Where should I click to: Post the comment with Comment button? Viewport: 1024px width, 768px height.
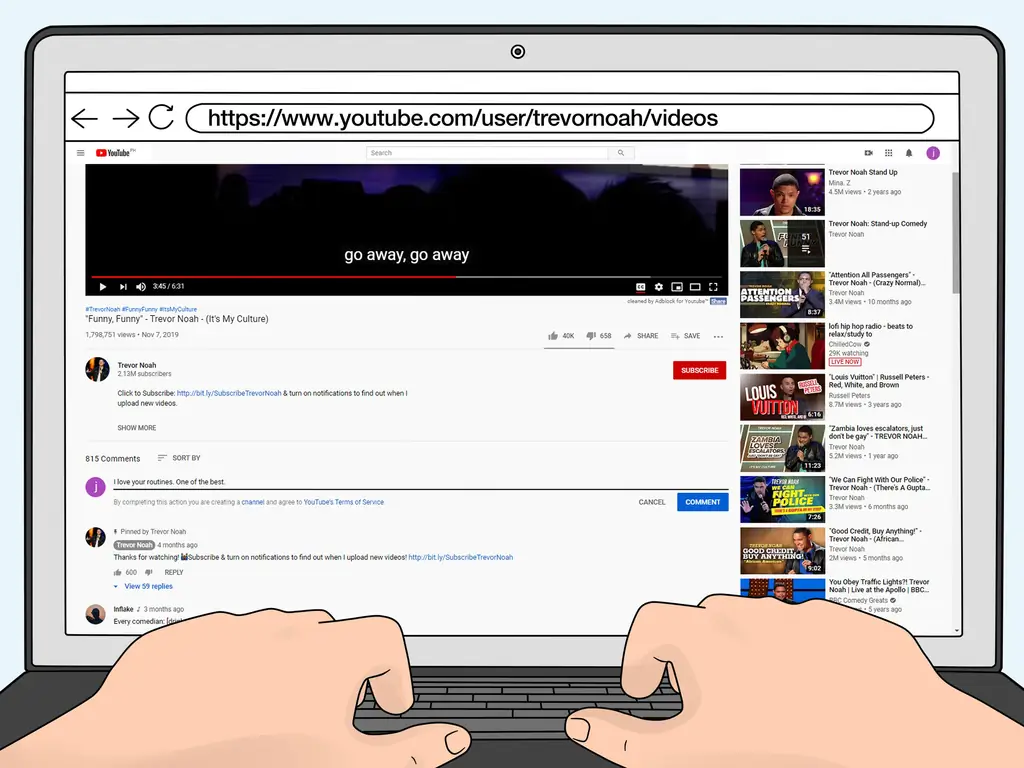coord(703,502)
